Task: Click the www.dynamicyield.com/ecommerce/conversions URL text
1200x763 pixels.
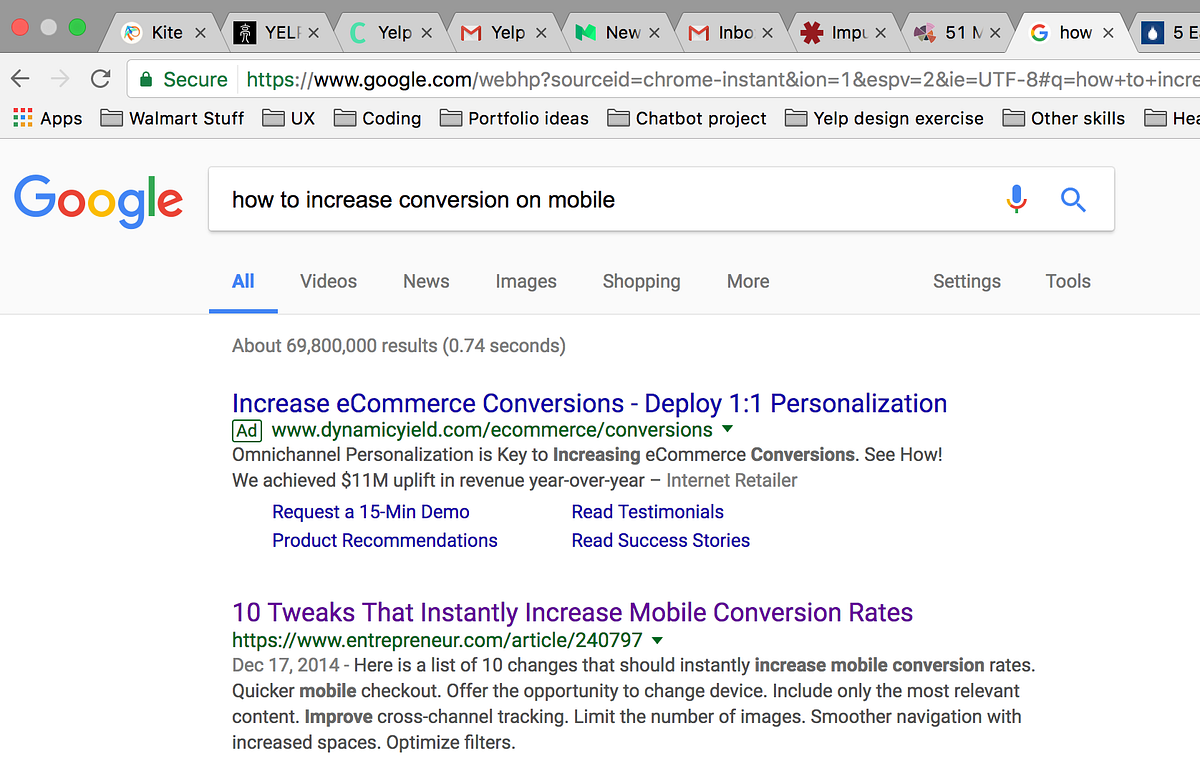Action: pyautogui.click(x=492, y=430)
